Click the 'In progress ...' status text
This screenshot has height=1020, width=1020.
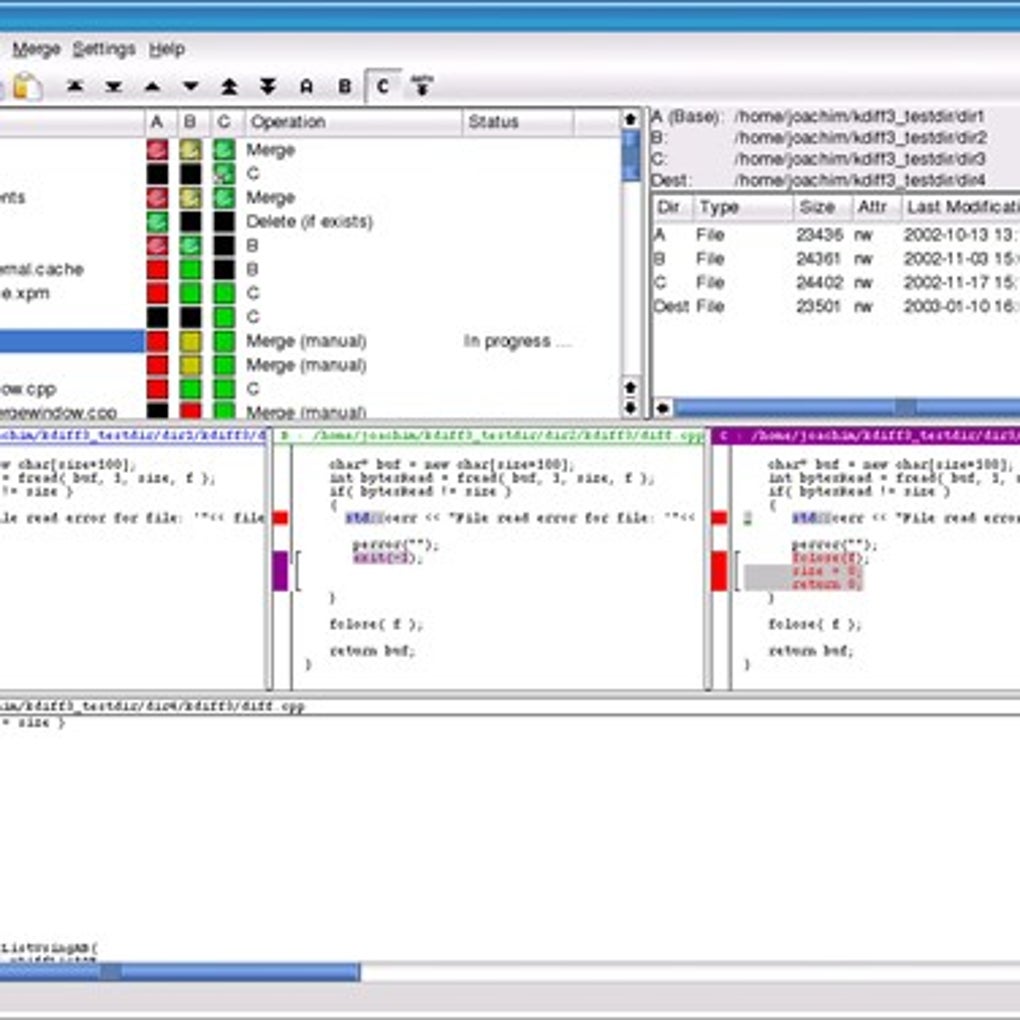pyautogui.click(x=517, y=342)
